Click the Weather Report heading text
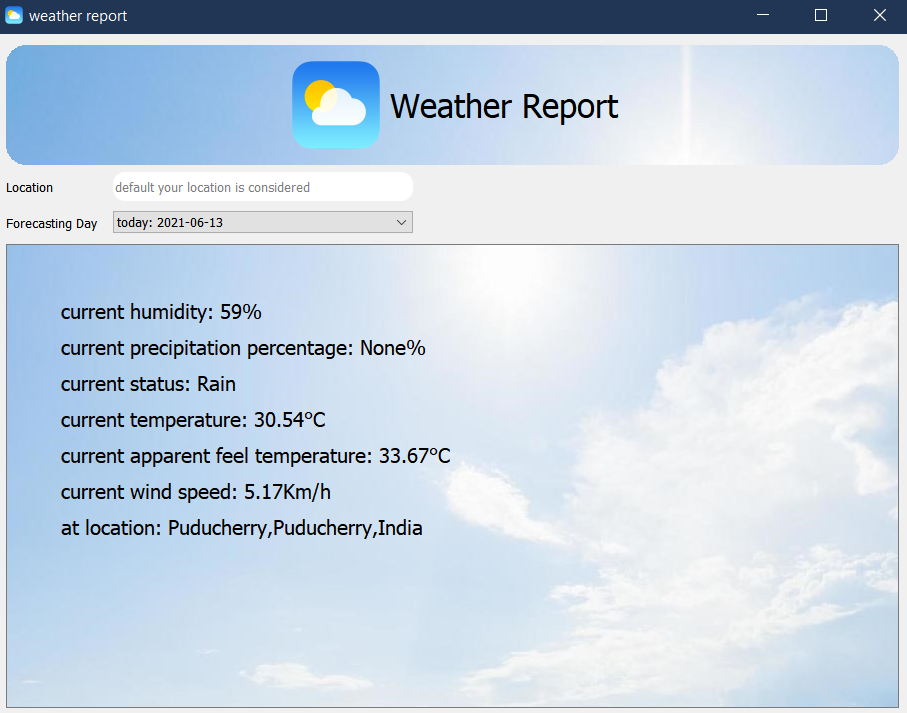 click(x=504, y=106)
